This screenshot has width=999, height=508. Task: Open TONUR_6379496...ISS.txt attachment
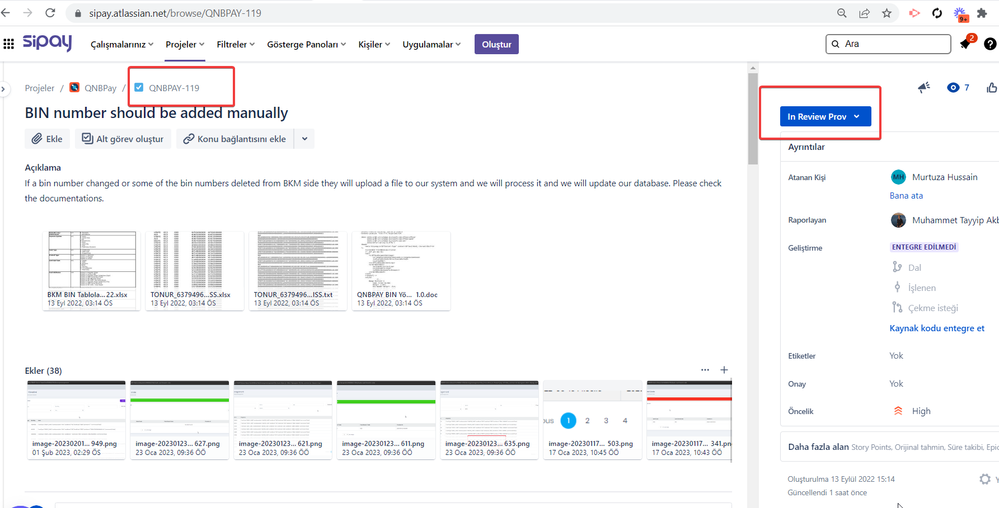[x=298, y=271]
